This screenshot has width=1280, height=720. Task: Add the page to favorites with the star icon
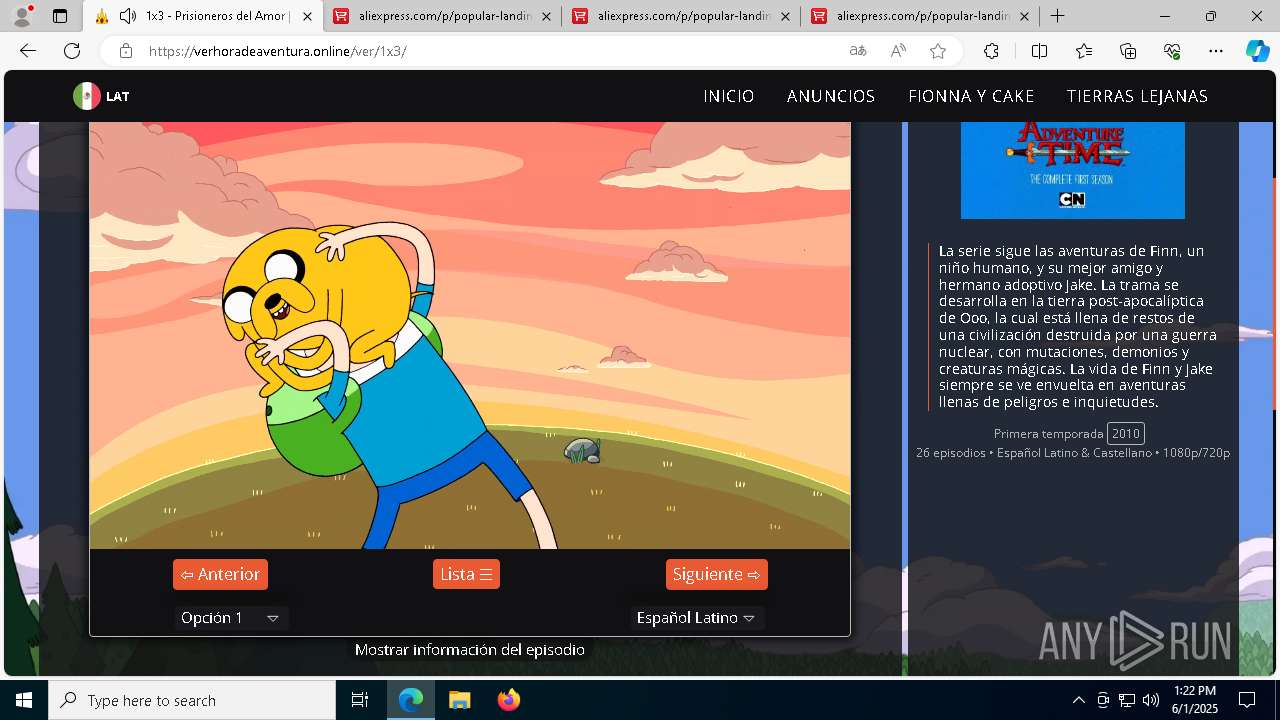tap(938, 51)
